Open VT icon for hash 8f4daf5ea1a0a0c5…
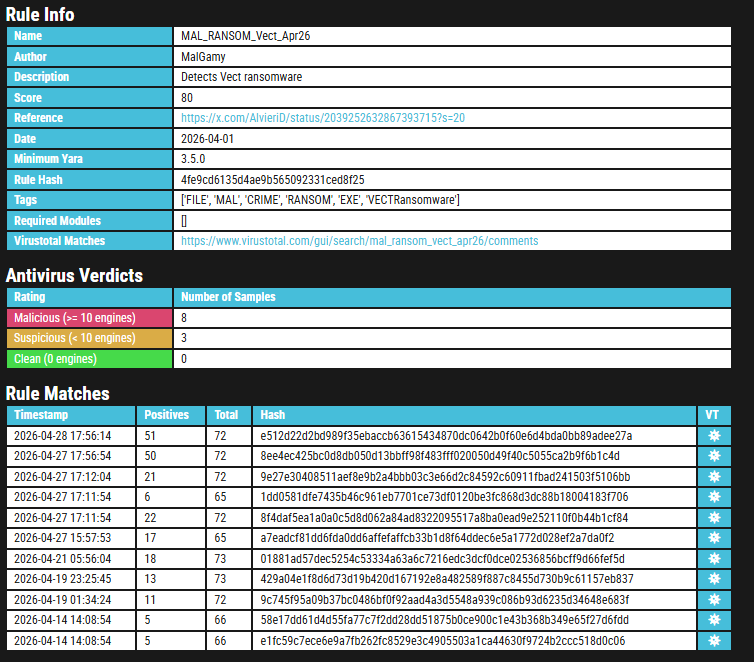The width and height of the screenshot is (754, 662). pos(714,517)
